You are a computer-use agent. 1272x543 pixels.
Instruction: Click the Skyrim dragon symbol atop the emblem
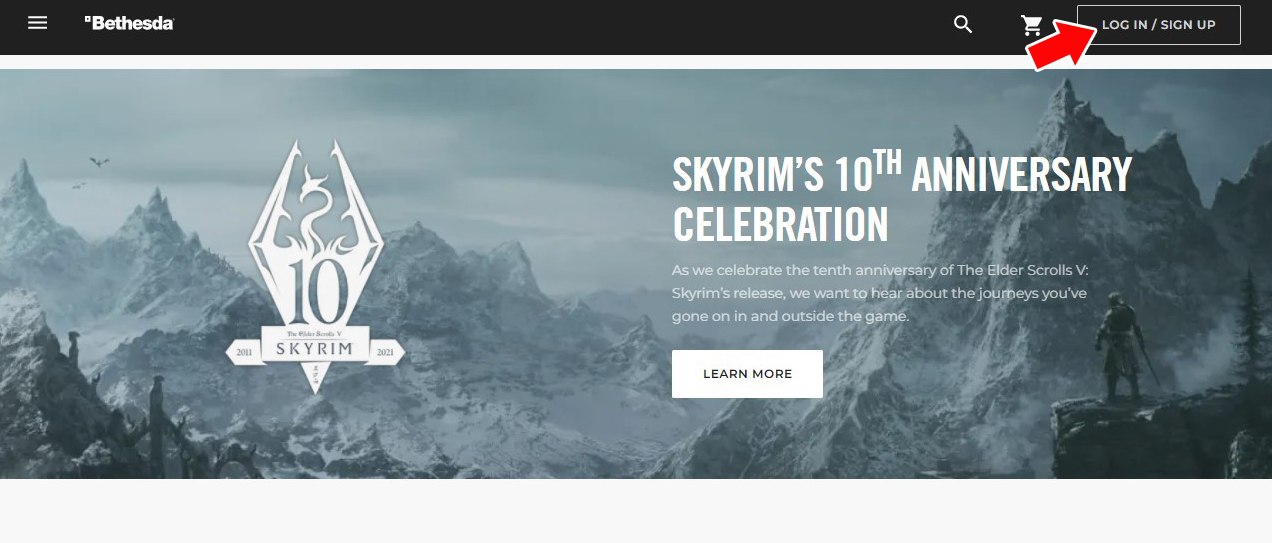click(x=315, y=203)
